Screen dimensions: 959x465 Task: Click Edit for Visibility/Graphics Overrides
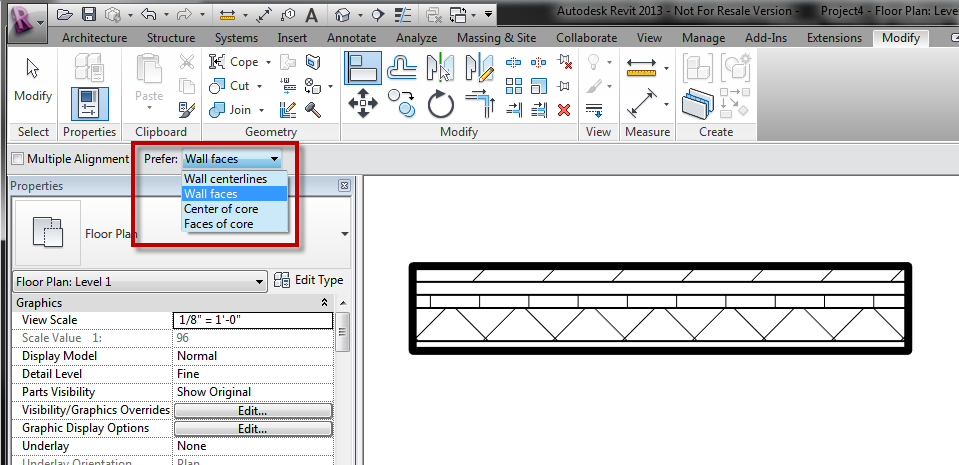[x=253, y=411]
